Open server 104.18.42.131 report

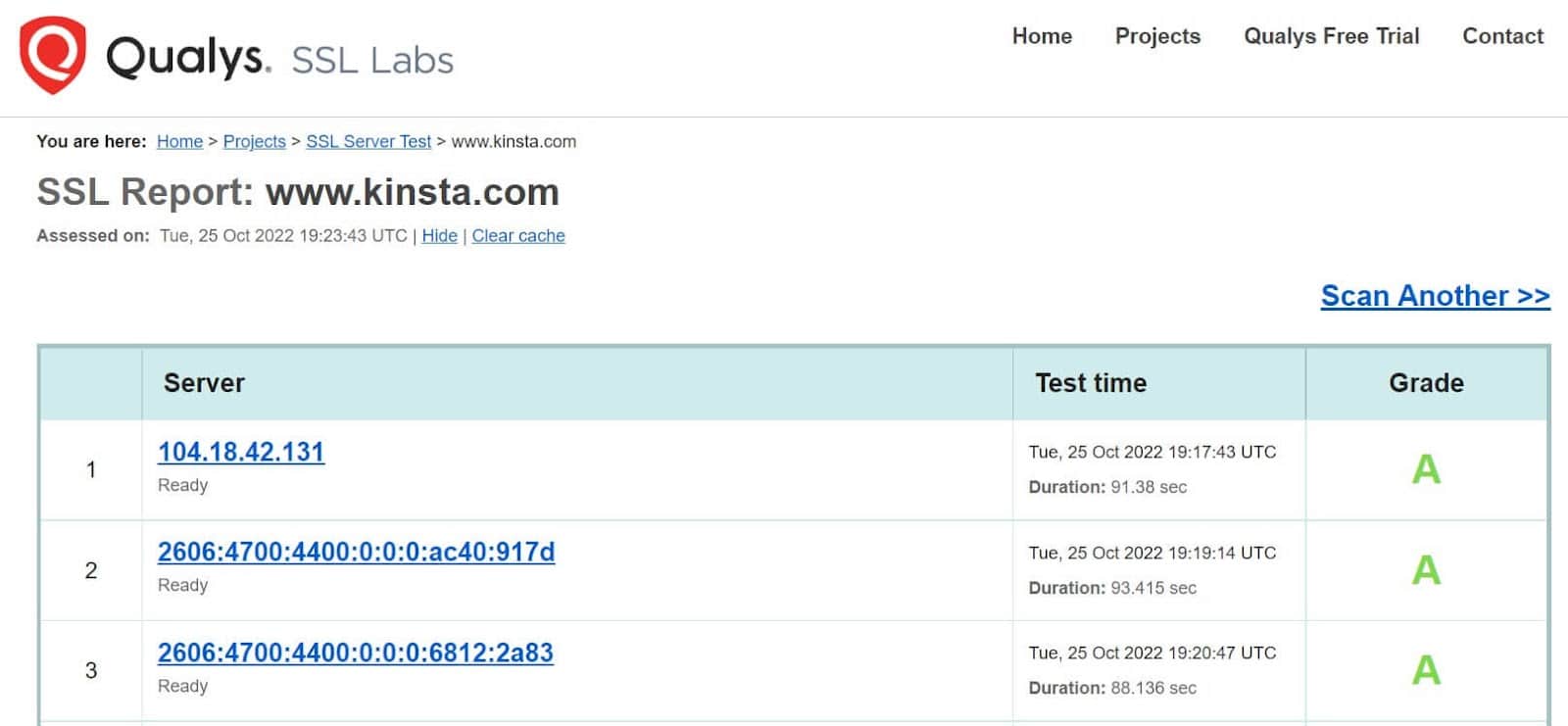[x=241, y=452]
